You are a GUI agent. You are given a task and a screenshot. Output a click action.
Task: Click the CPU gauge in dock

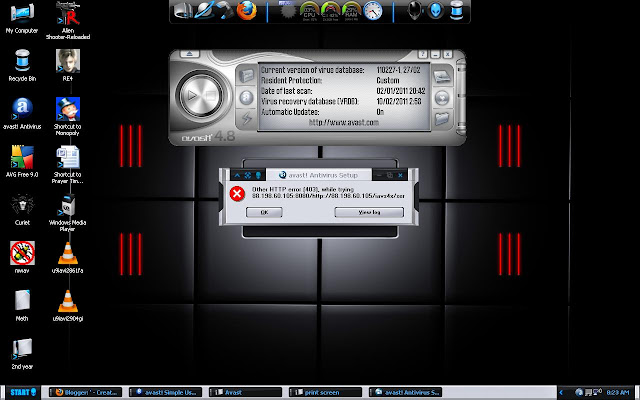point(309,11)
